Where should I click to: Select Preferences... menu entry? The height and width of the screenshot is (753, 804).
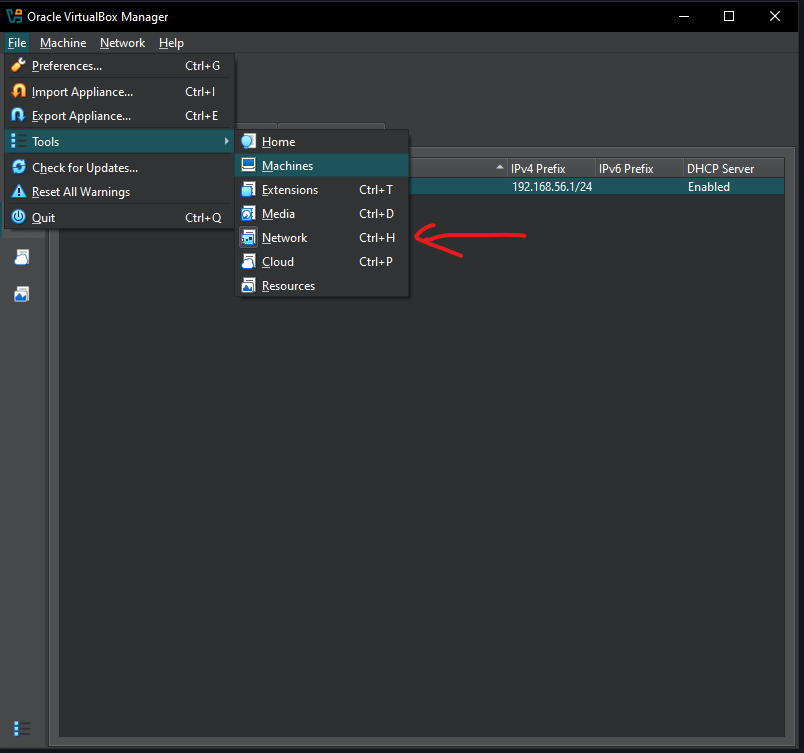[119, 66]
